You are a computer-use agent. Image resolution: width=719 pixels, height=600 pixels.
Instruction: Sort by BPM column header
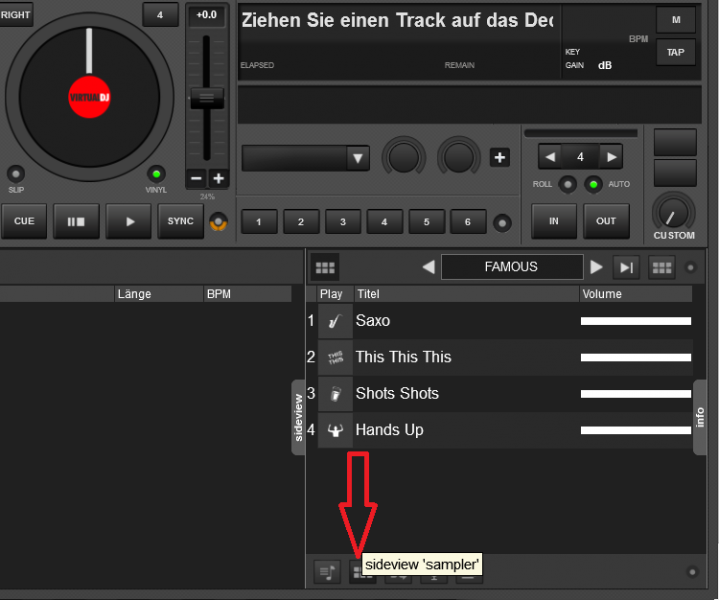tap(247, 294)
